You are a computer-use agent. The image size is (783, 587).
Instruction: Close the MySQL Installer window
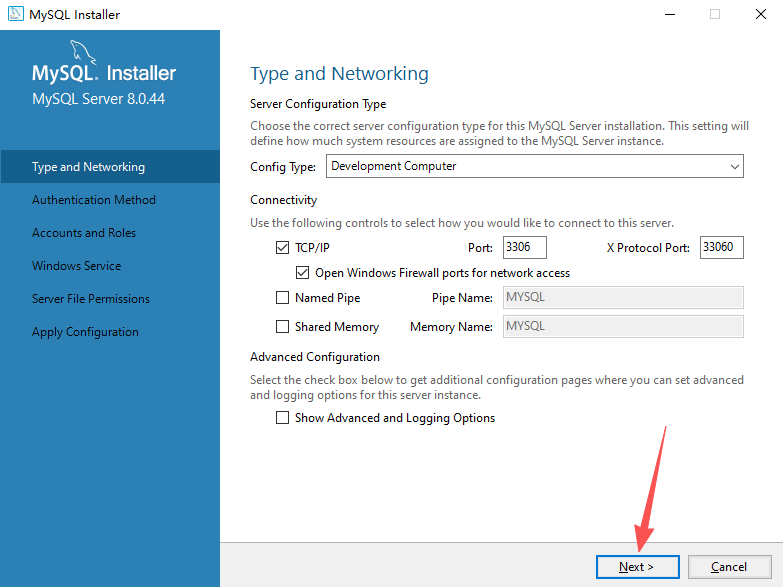pyautogui.click(x=761, y=14)
